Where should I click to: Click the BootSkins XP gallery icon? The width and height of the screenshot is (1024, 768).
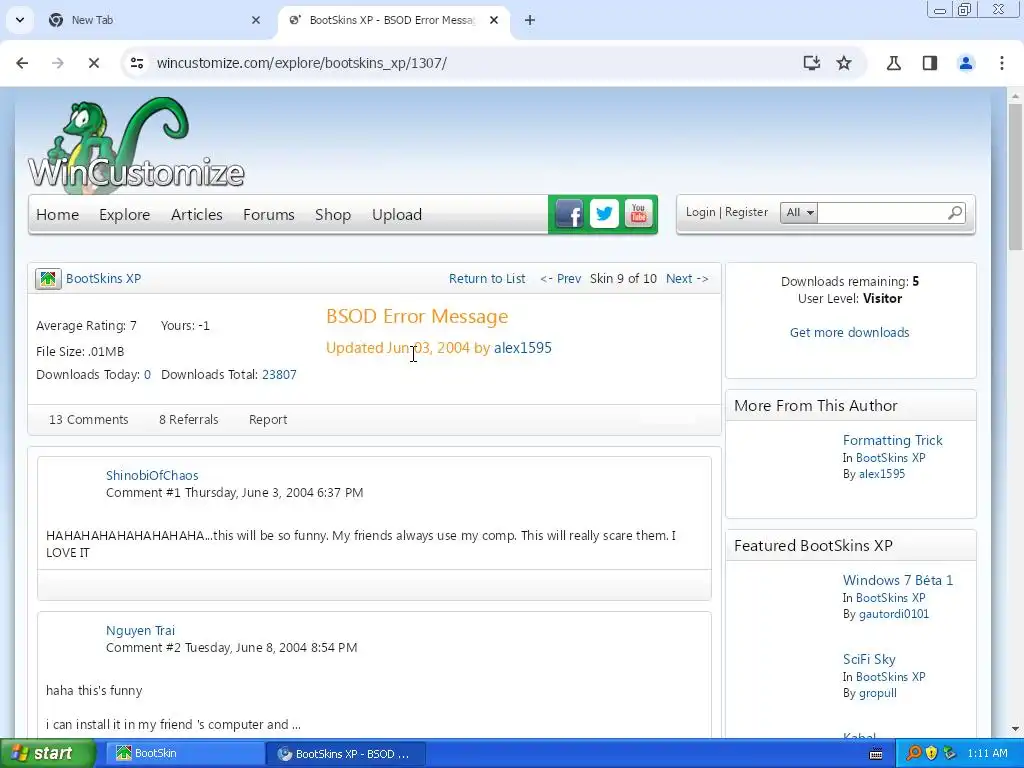pos(48,279)
